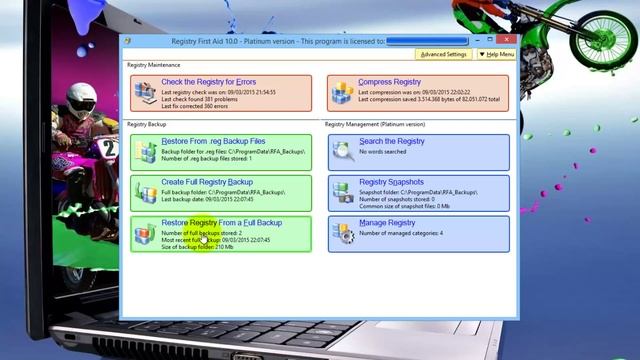Select the 'Last backup date' line
This screenshot has height=360, width=640.
[x=207, y=199]
